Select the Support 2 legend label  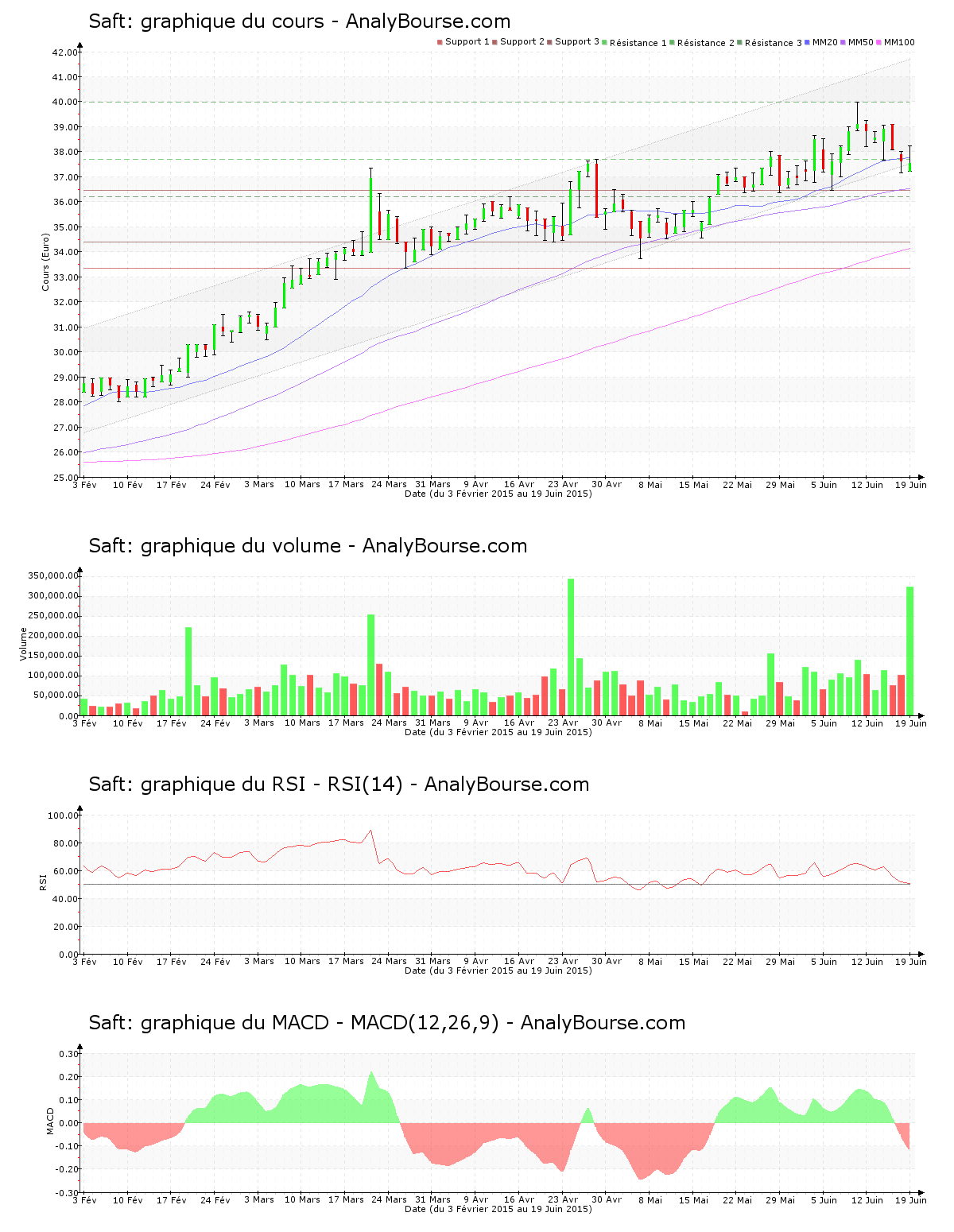522,42
